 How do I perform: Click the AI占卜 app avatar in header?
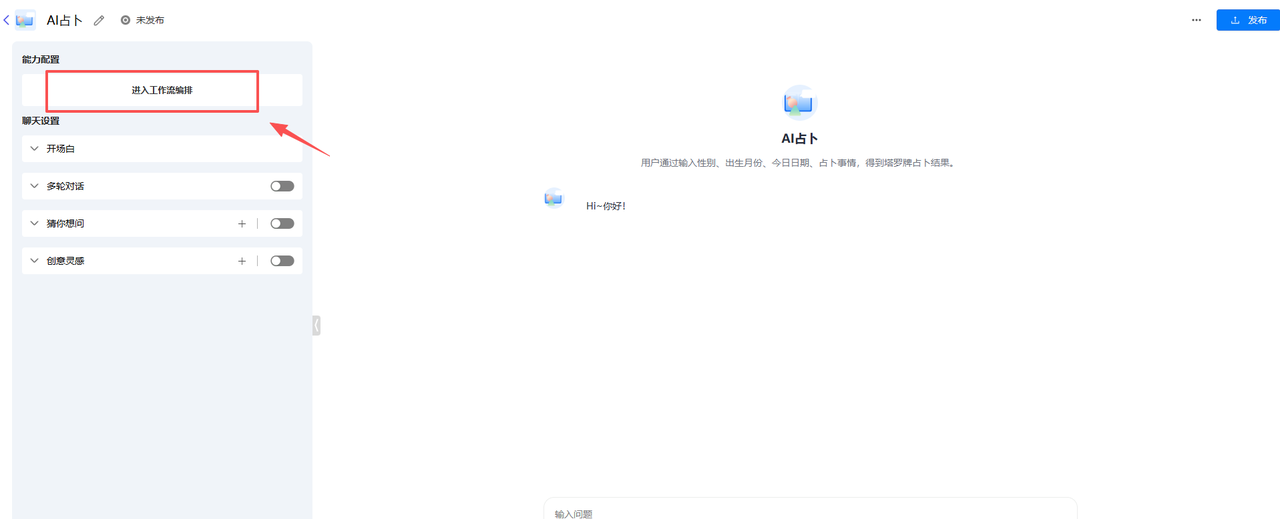(x=25, y=20)
